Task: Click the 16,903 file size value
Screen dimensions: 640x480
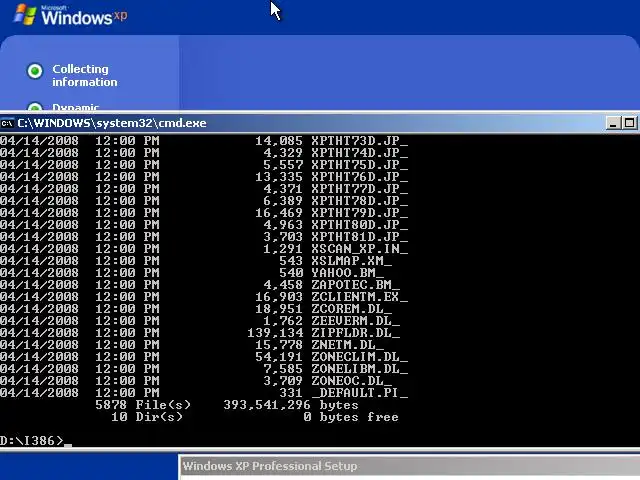Action: point(279,297)
